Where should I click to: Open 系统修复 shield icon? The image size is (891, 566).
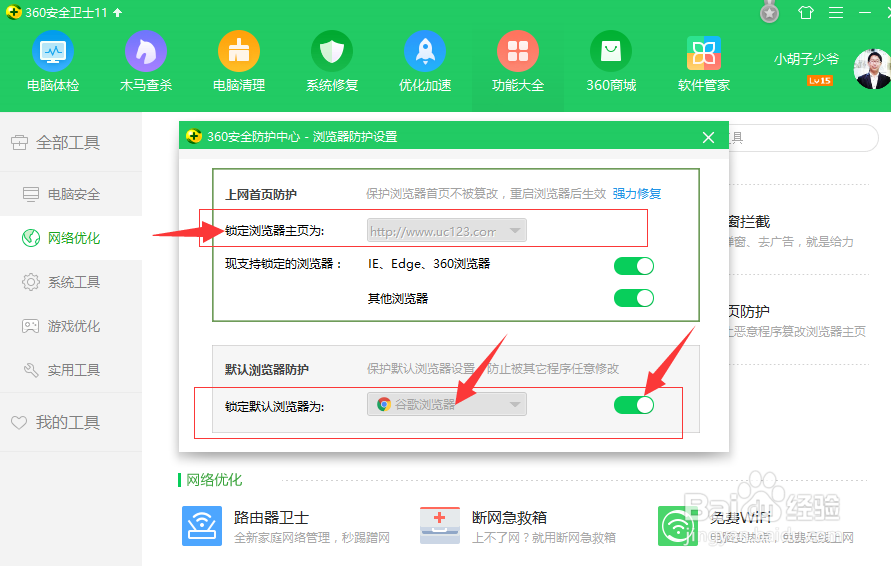tap(332, 52)
